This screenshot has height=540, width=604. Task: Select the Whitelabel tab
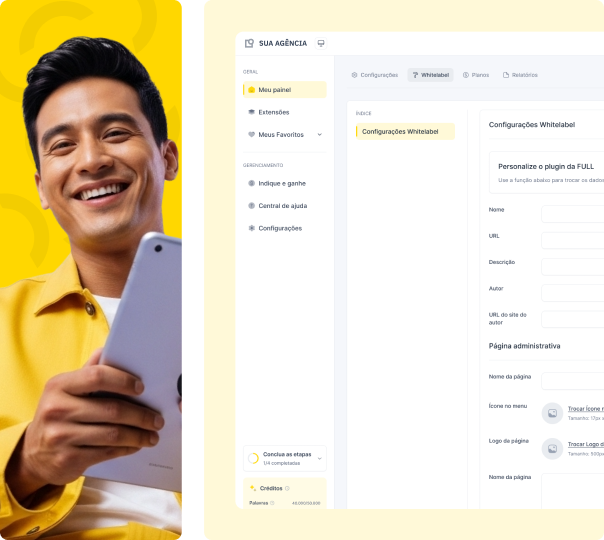[x=430, y=75]
